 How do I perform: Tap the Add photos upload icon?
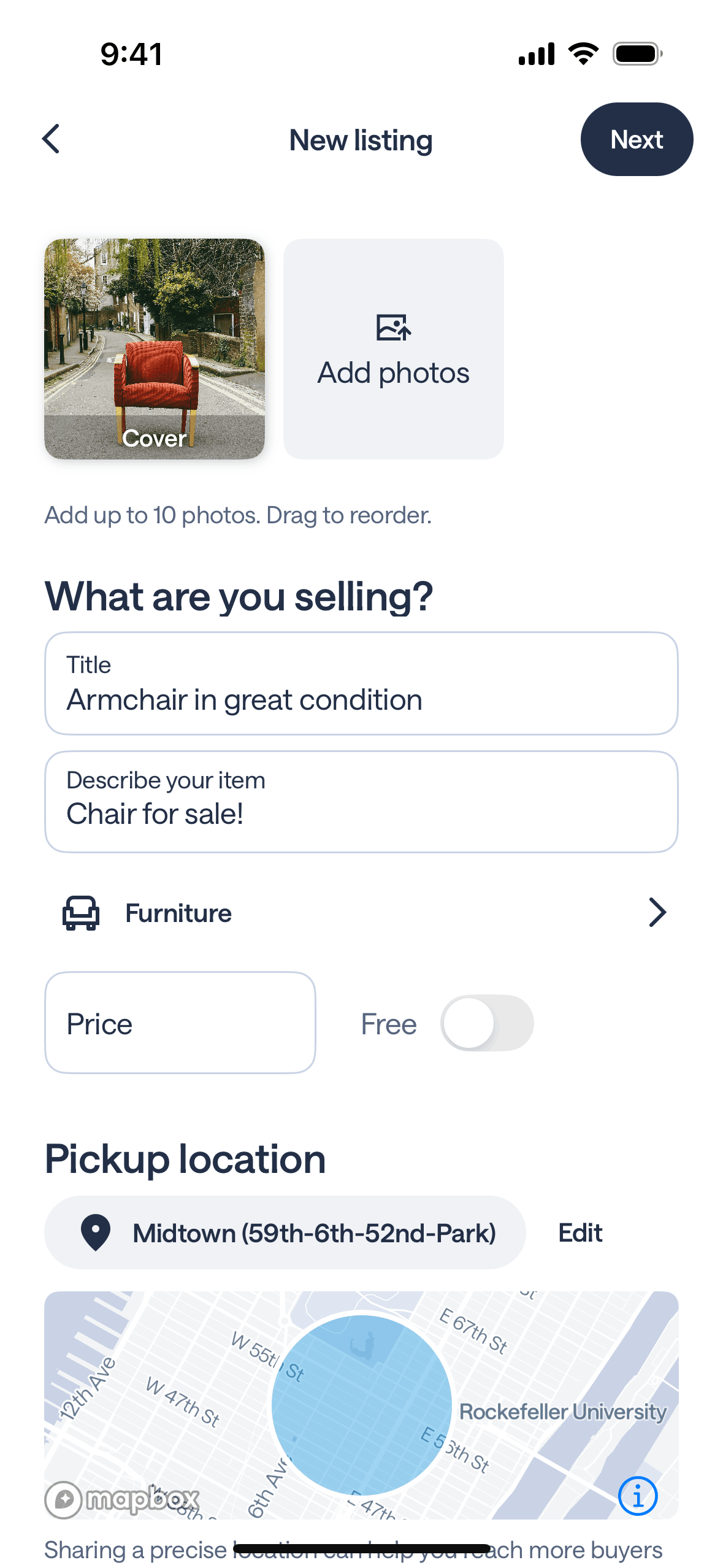pyautogui.click(x=393, y=328)
